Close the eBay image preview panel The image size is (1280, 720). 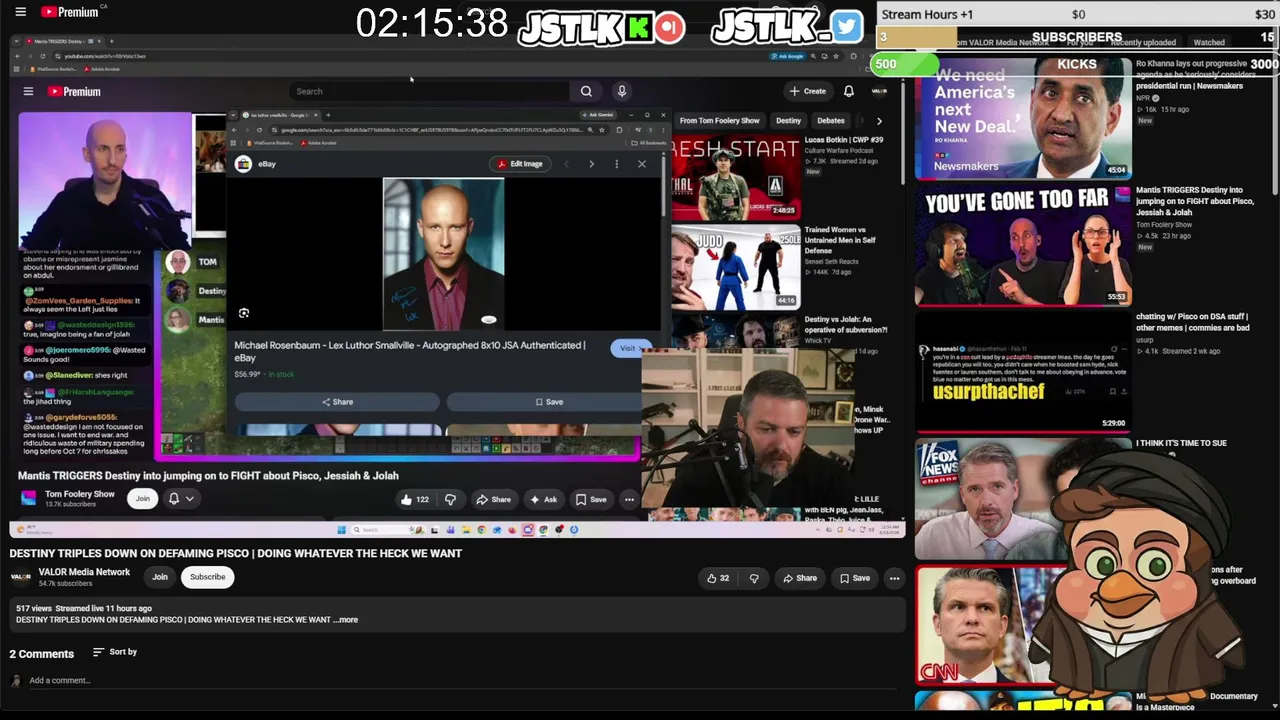point(642,164)
